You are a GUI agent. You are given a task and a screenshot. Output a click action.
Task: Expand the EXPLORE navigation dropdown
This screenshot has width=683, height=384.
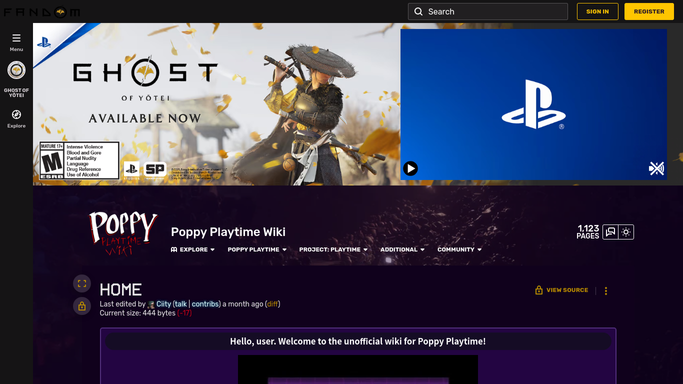click(x=193, y=249)
